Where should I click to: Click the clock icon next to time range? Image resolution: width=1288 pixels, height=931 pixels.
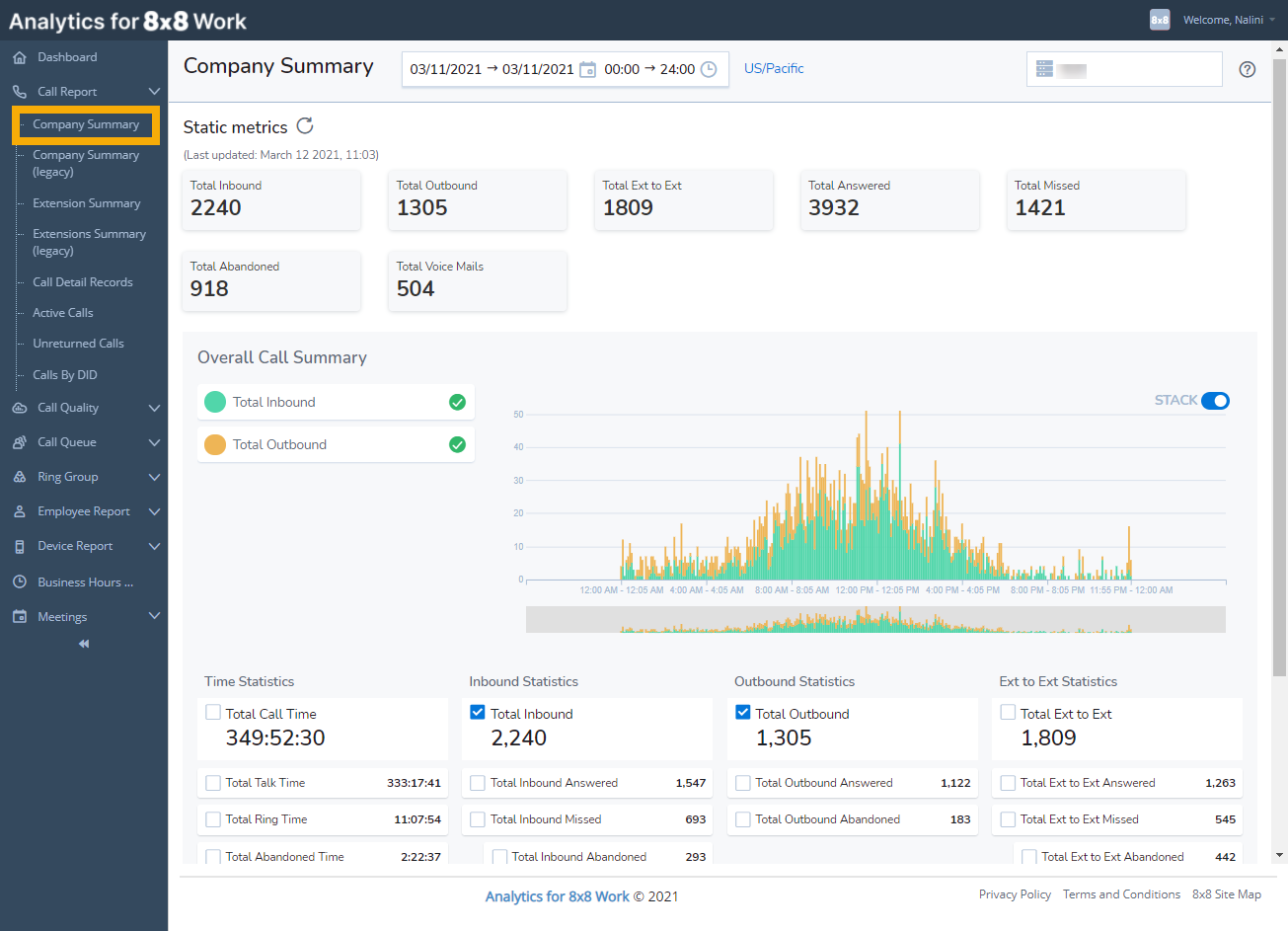(x=709, y=69)
